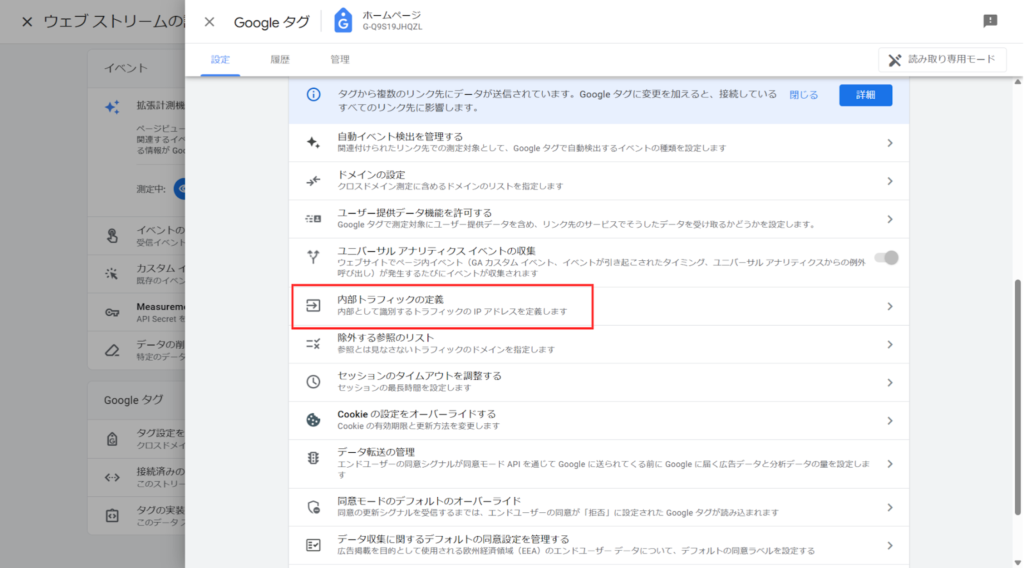The width and height of the screenshot is (1024, 568).
Task: Click the sparkle icon beside 拡張計測 in background
Action: tap(112, 106)
